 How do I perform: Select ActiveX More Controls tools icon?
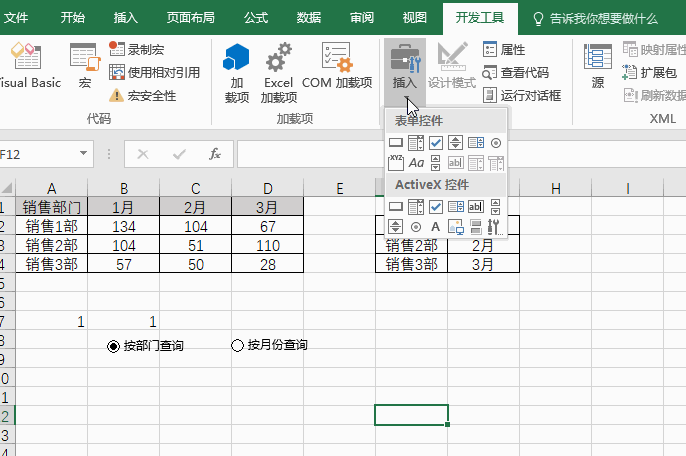pos(494,227)
